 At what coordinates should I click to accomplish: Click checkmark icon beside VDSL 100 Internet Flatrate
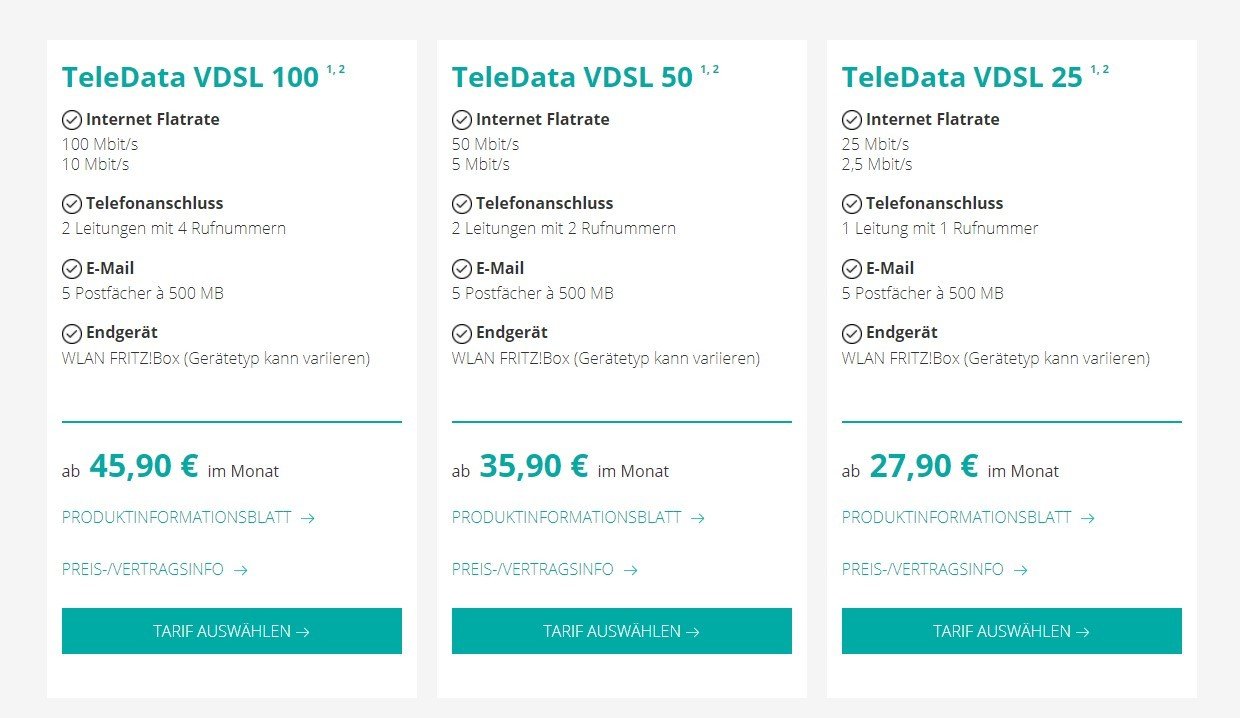[x=72, y=120]
